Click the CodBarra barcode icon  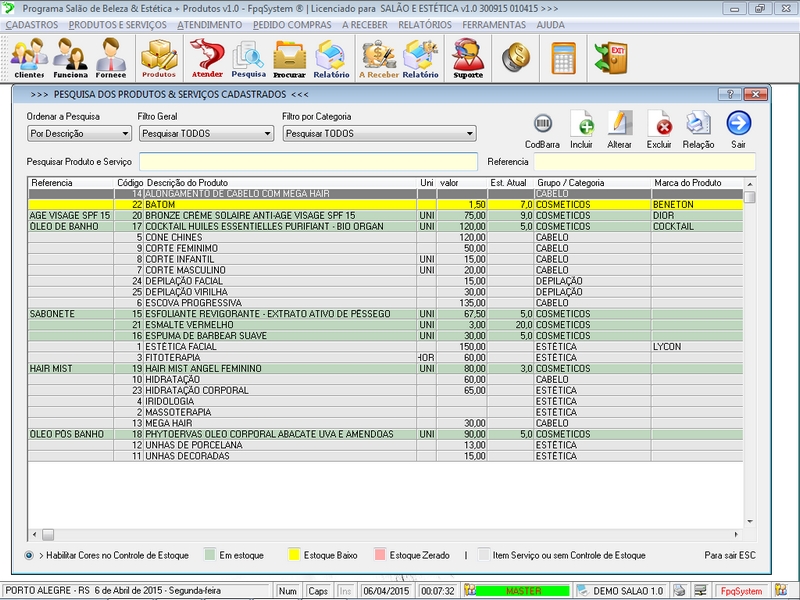542,128
